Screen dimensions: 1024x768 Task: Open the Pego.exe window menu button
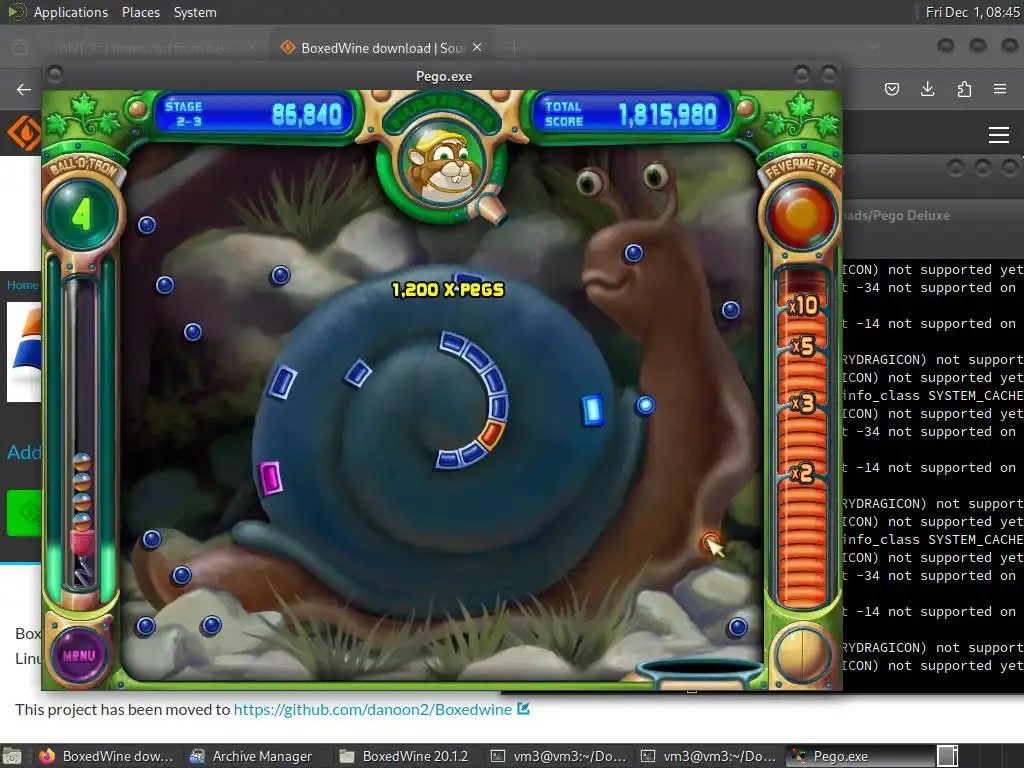(x=56, y=74)
